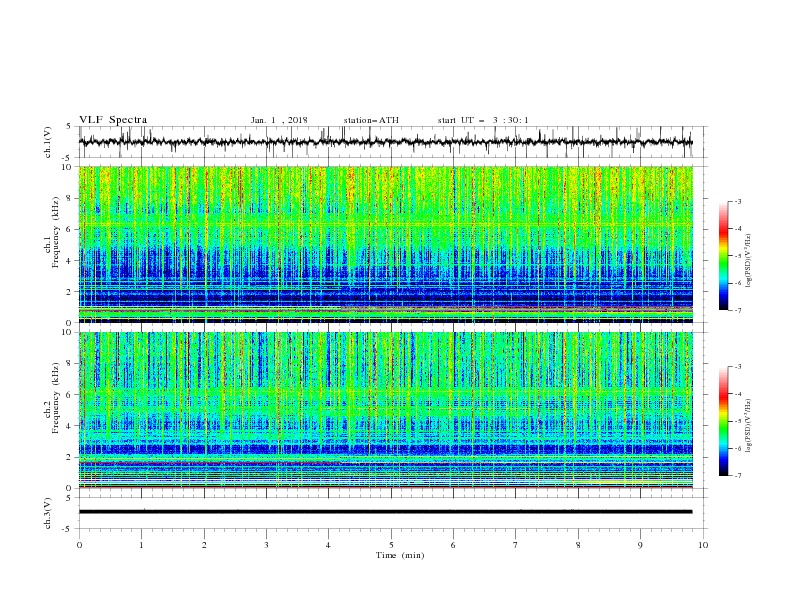The height and width of the screenshot is (612, 792).
Task: Click time-axis tick label "7"
Action: pos(516,545)
